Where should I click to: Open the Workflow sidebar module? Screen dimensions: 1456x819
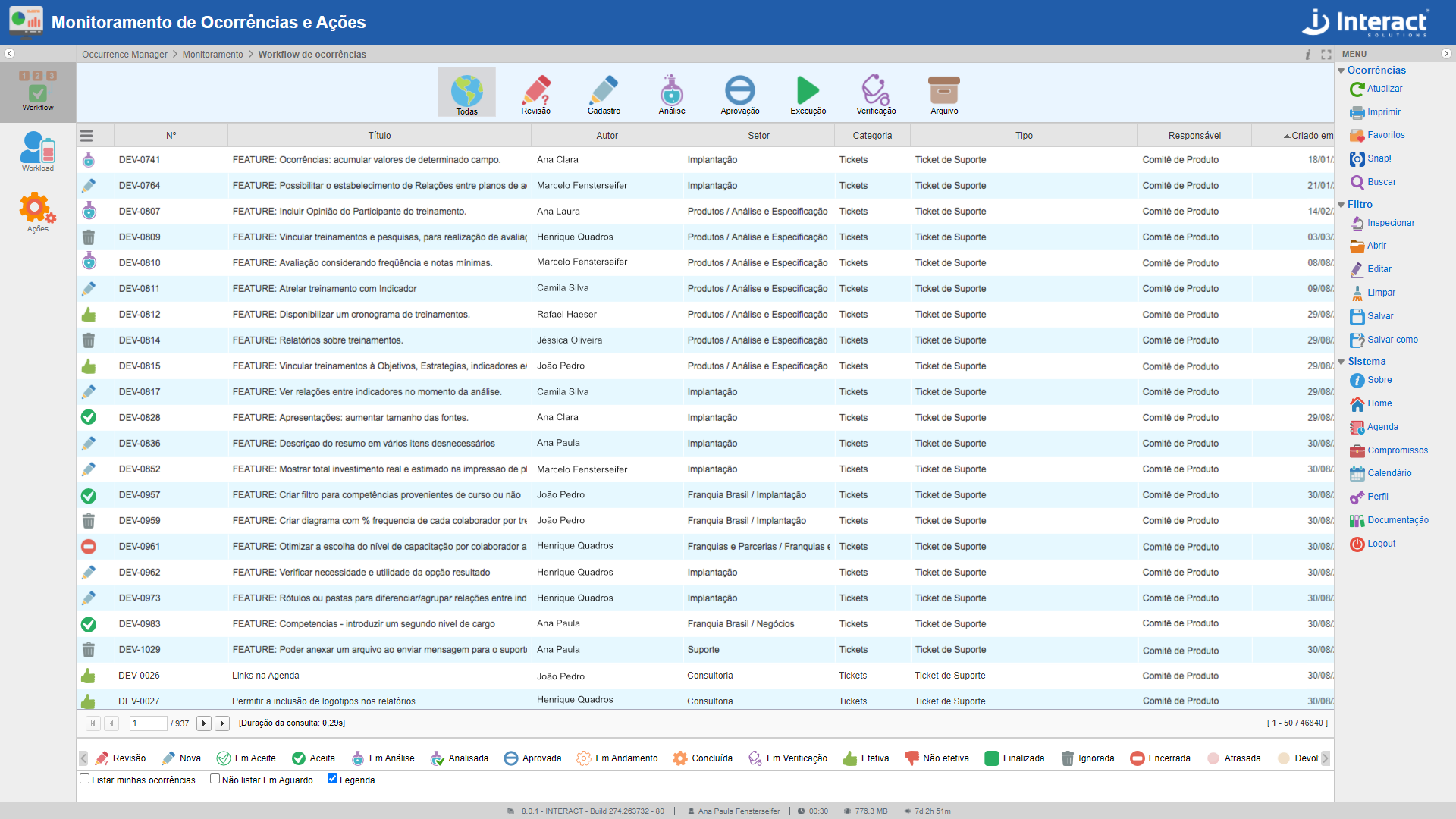click(x=38, y=92)
